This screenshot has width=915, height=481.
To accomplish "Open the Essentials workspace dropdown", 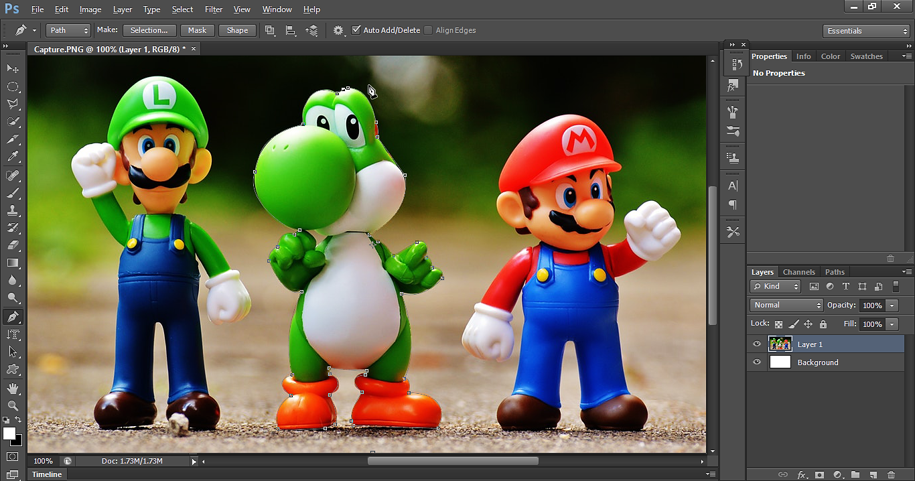I will click(x=866, y=31).
